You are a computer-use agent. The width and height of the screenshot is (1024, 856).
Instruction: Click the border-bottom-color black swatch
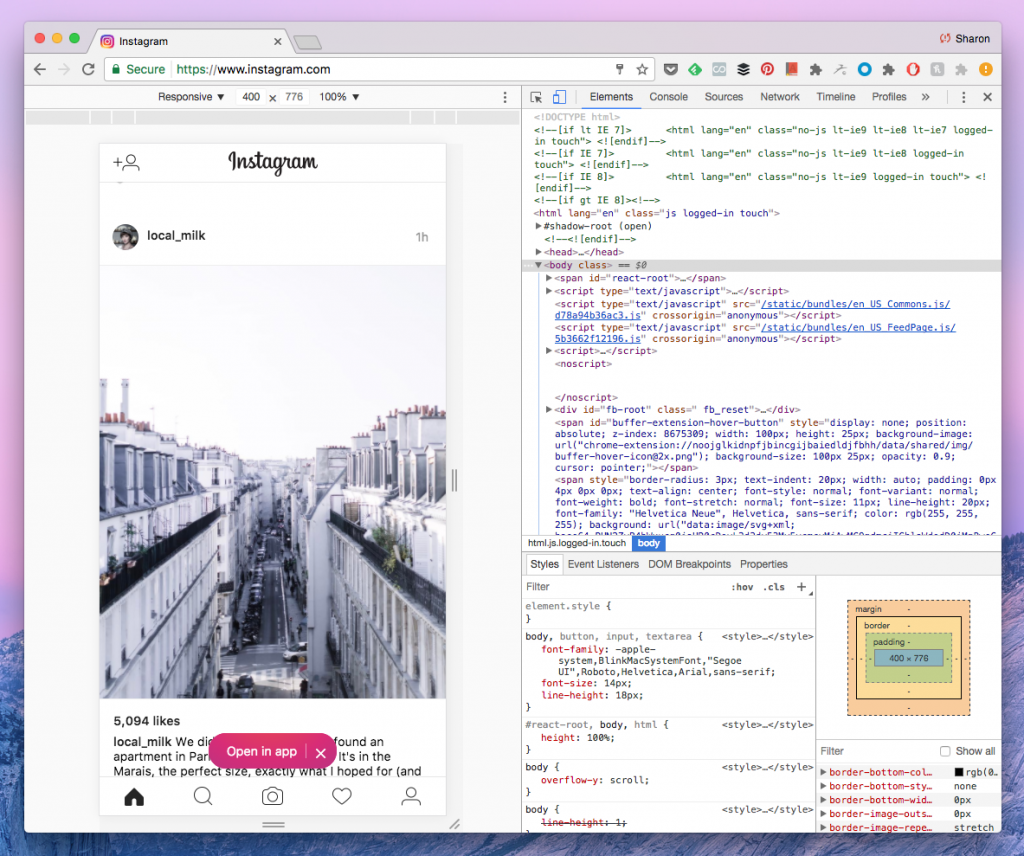click(959, 772)
